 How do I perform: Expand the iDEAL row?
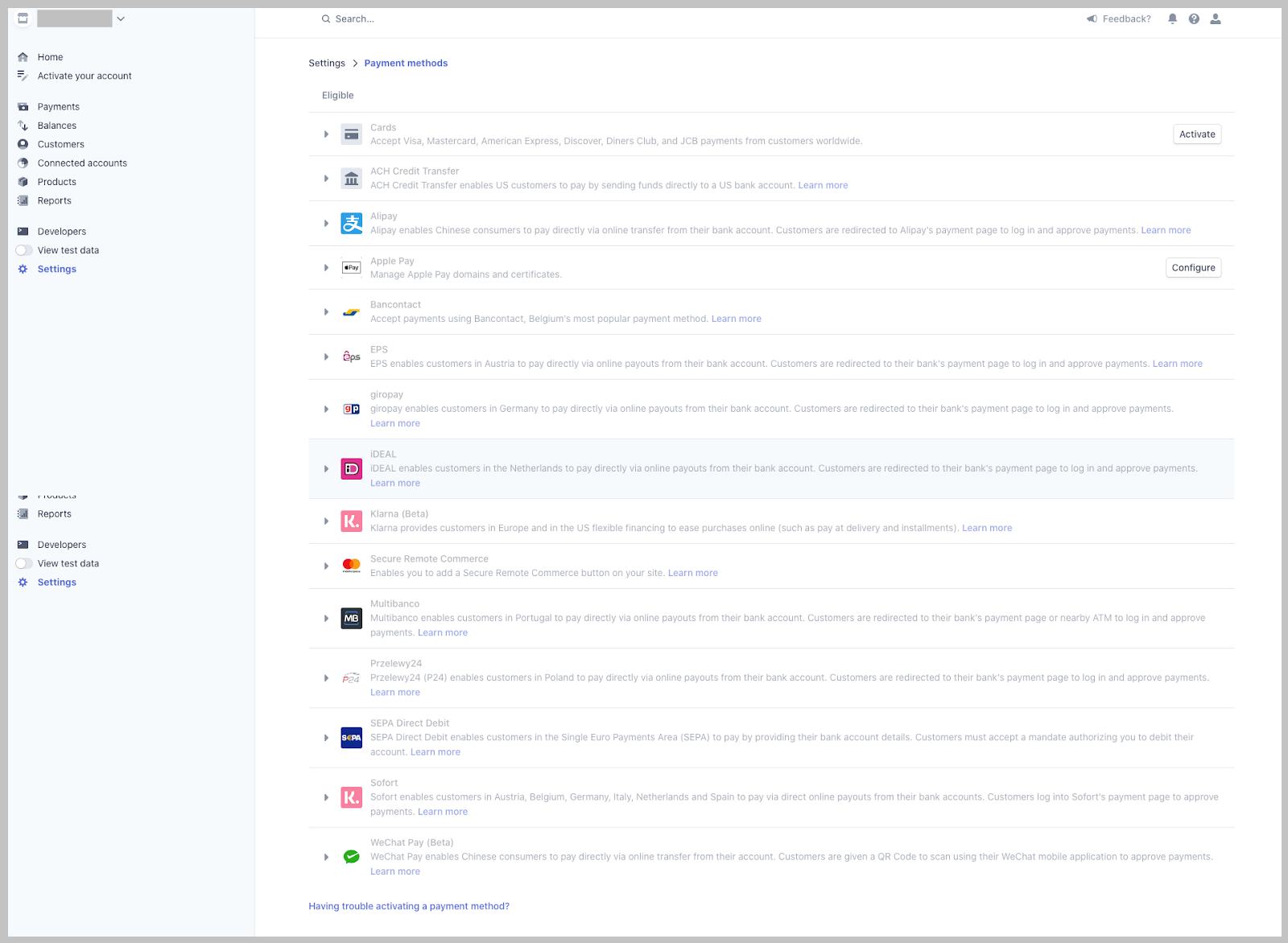(x=326, y=468)
